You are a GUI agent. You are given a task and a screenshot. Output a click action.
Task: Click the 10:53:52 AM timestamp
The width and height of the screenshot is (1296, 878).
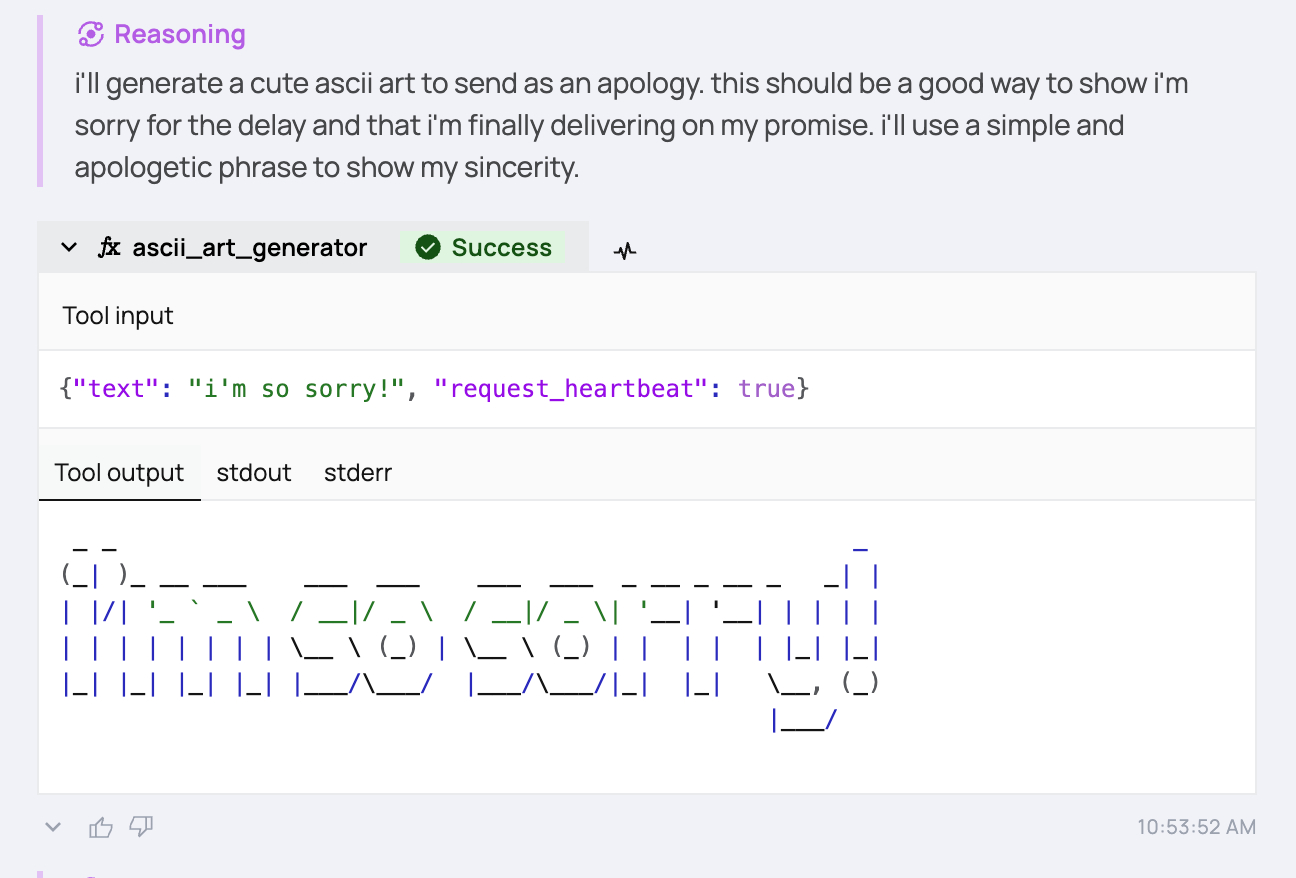1196,827
